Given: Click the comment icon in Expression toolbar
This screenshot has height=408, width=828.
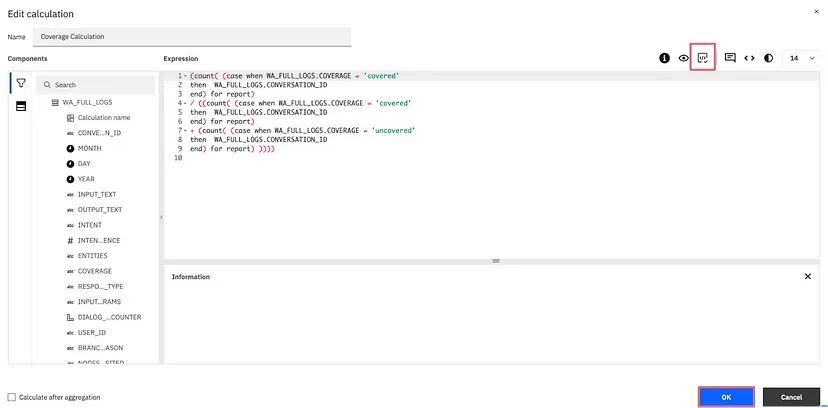Looking at the screenshot, I should 730,58.
